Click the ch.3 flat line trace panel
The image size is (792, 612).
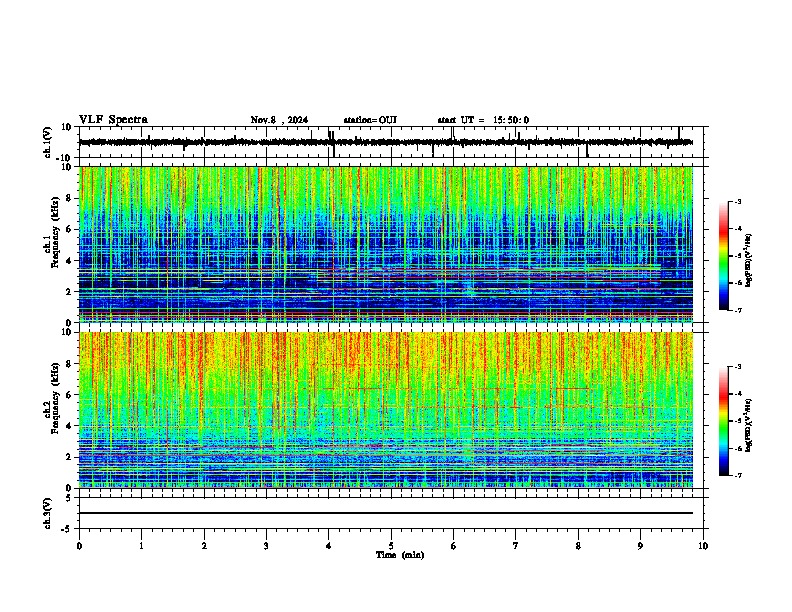[391, 513]
